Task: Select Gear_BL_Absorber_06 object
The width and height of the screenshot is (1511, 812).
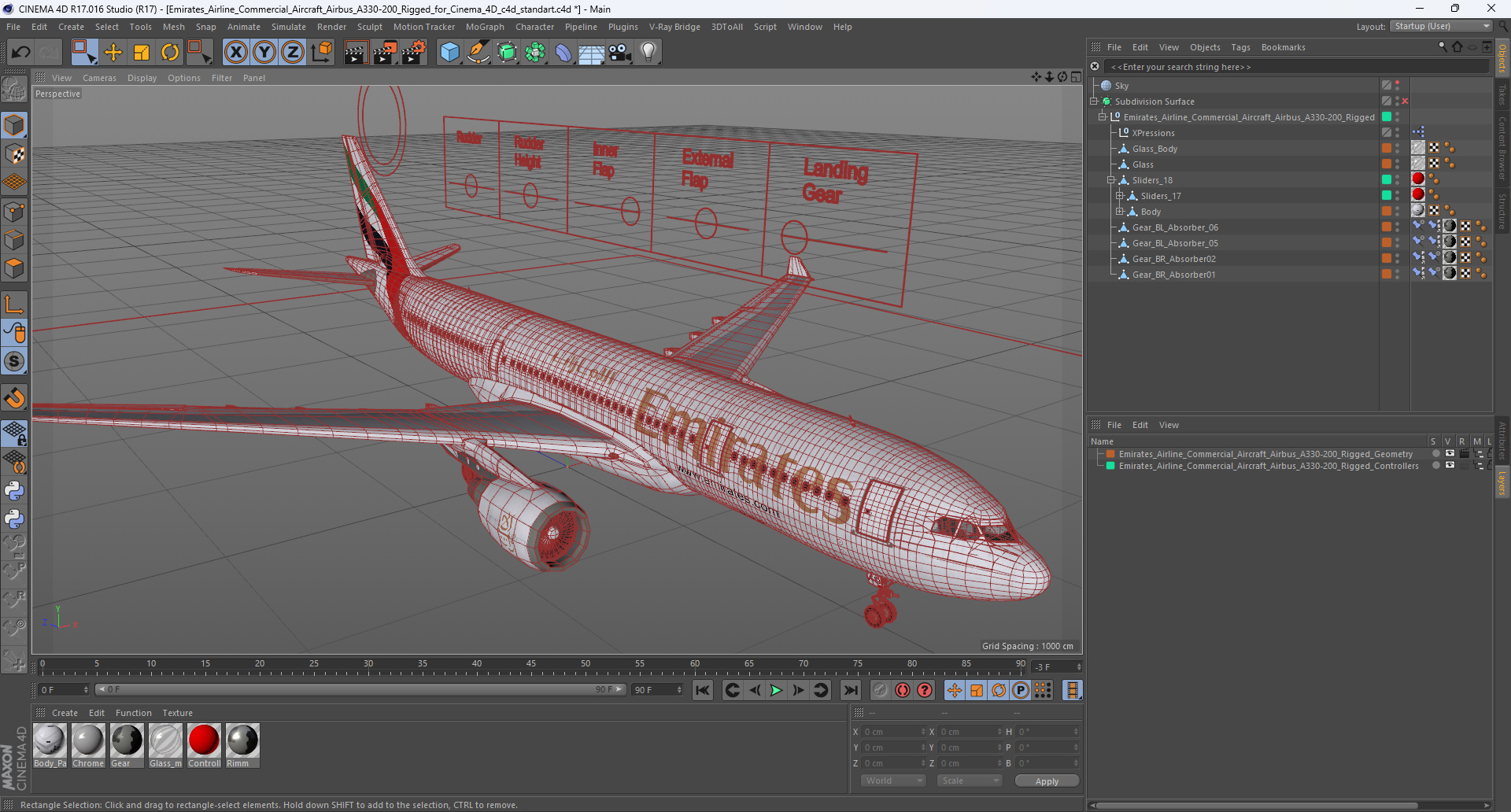Action: pos(1175,227)
